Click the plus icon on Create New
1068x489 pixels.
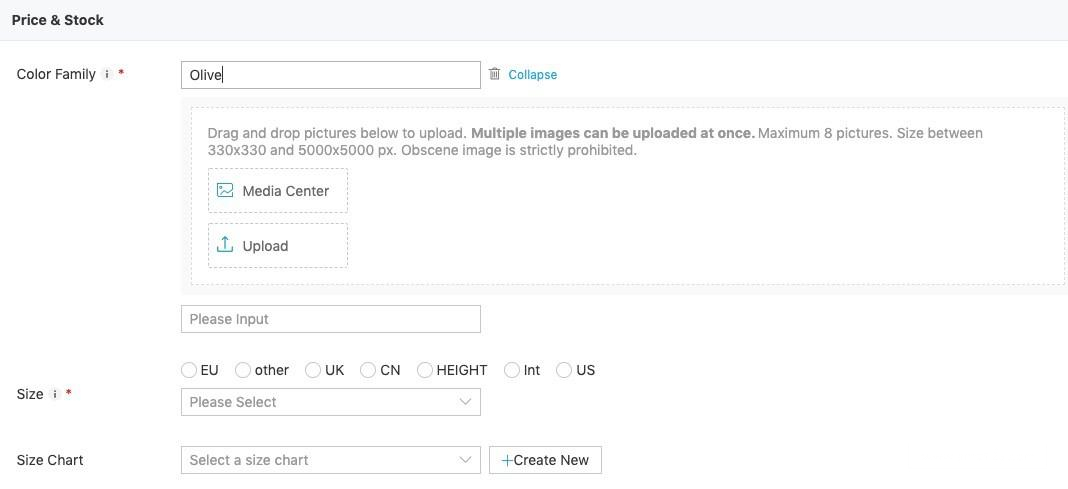(x=507, y=460)
